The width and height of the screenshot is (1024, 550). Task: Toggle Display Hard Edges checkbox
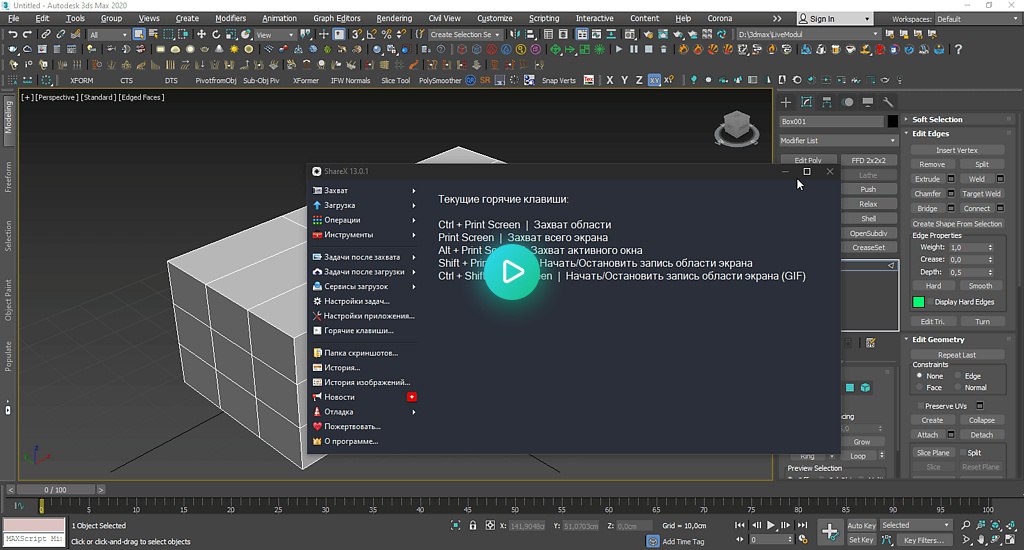(930, 302)
